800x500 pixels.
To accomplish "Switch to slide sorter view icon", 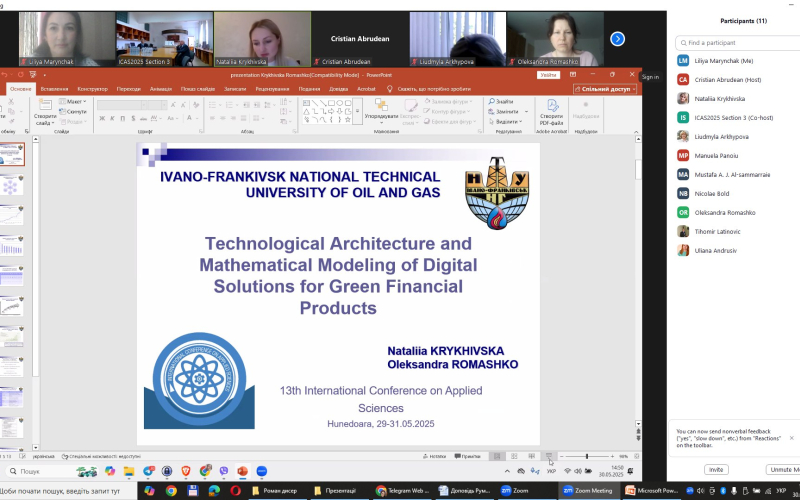I will tap(514, 456).
